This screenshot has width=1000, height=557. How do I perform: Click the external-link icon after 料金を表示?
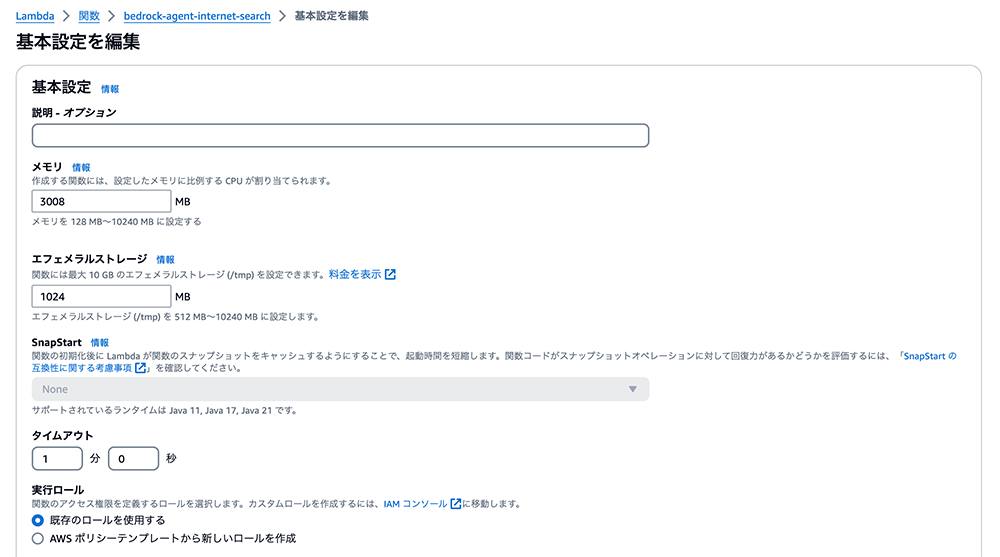coord(390,274)
